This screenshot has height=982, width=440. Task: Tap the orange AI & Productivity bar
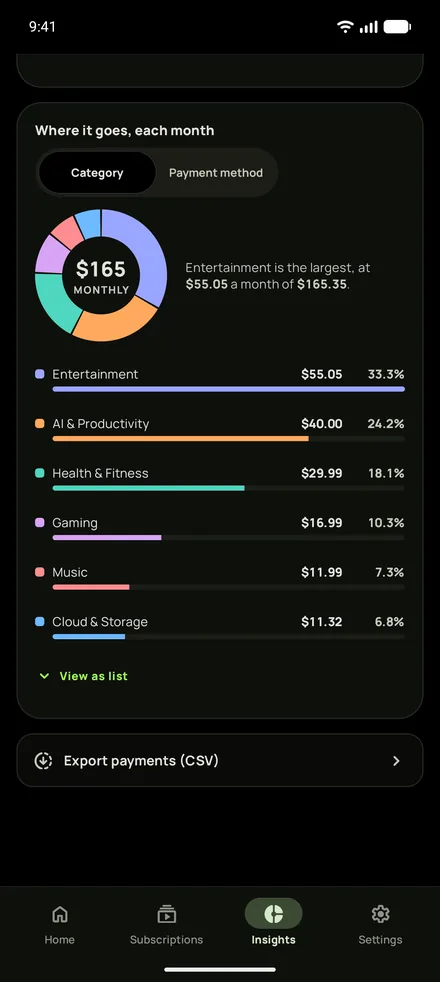pos(180,439)
